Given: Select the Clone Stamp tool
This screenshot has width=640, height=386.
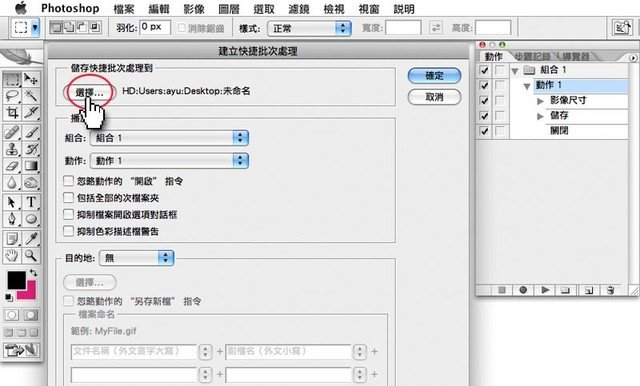Looking at the screenshot, I should click(x=12, y=149).
